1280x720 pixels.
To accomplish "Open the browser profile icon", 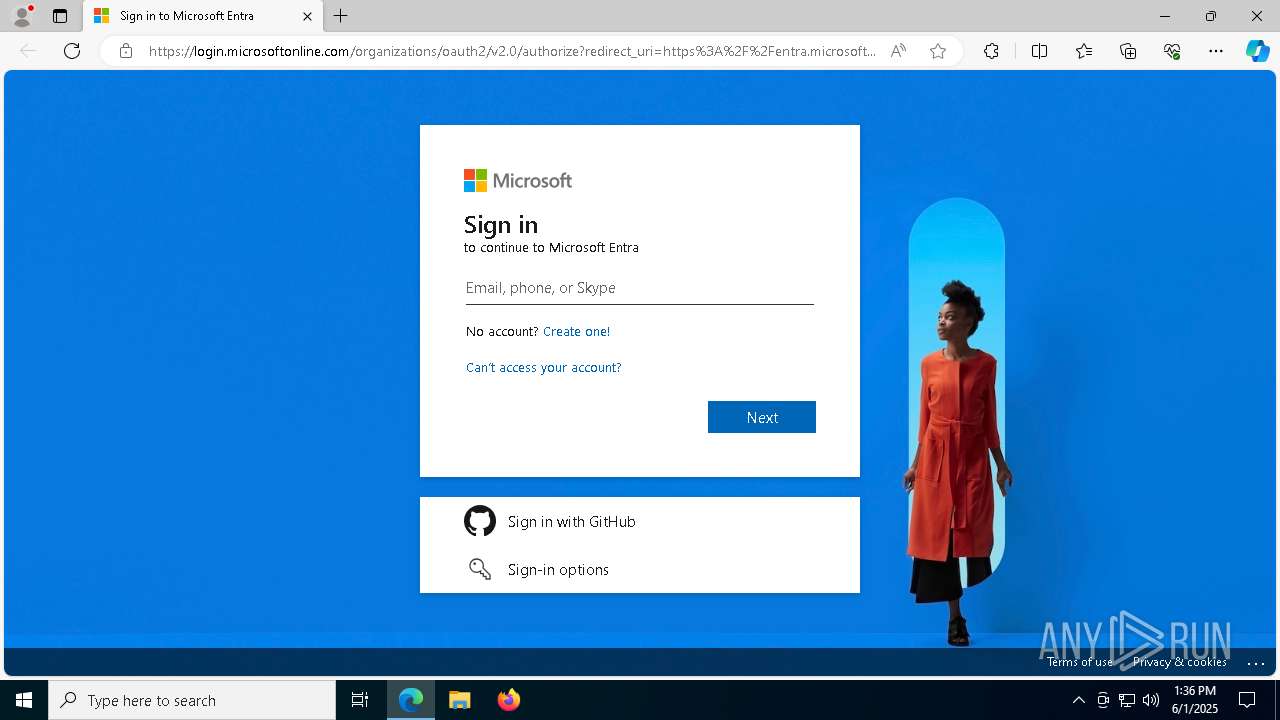I will [22, 16].
